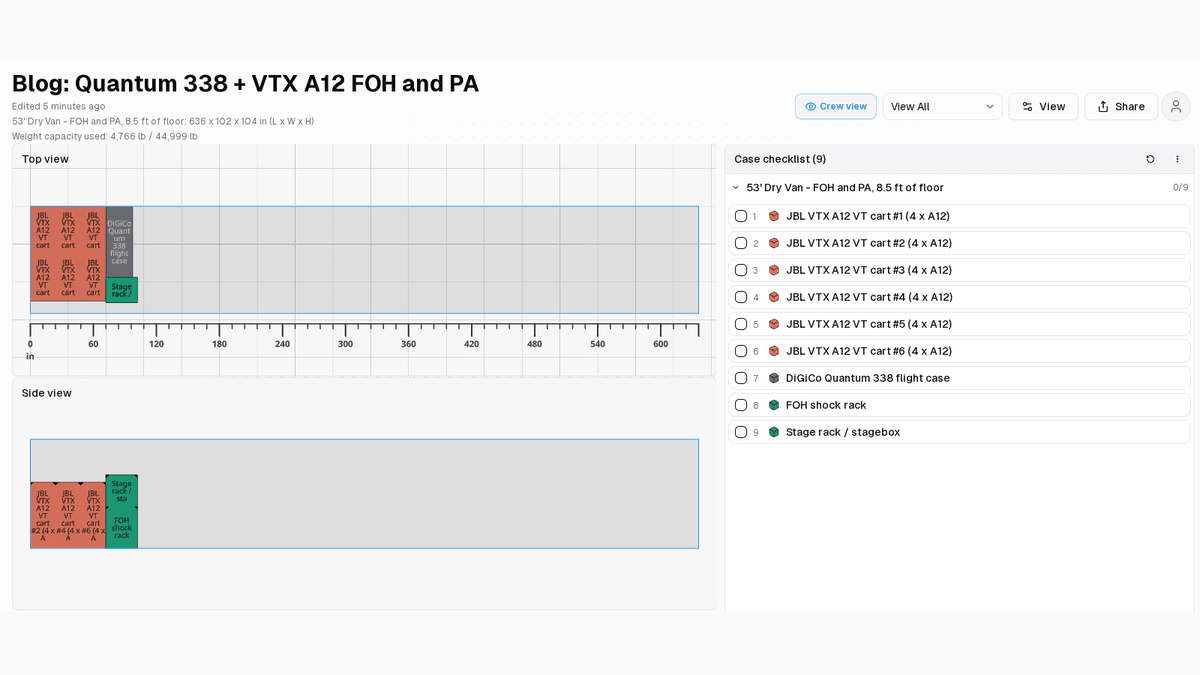Check off JBL VTX A12 VT cart #5
This screenshot has height=675, width=1200.
point(741,324)
